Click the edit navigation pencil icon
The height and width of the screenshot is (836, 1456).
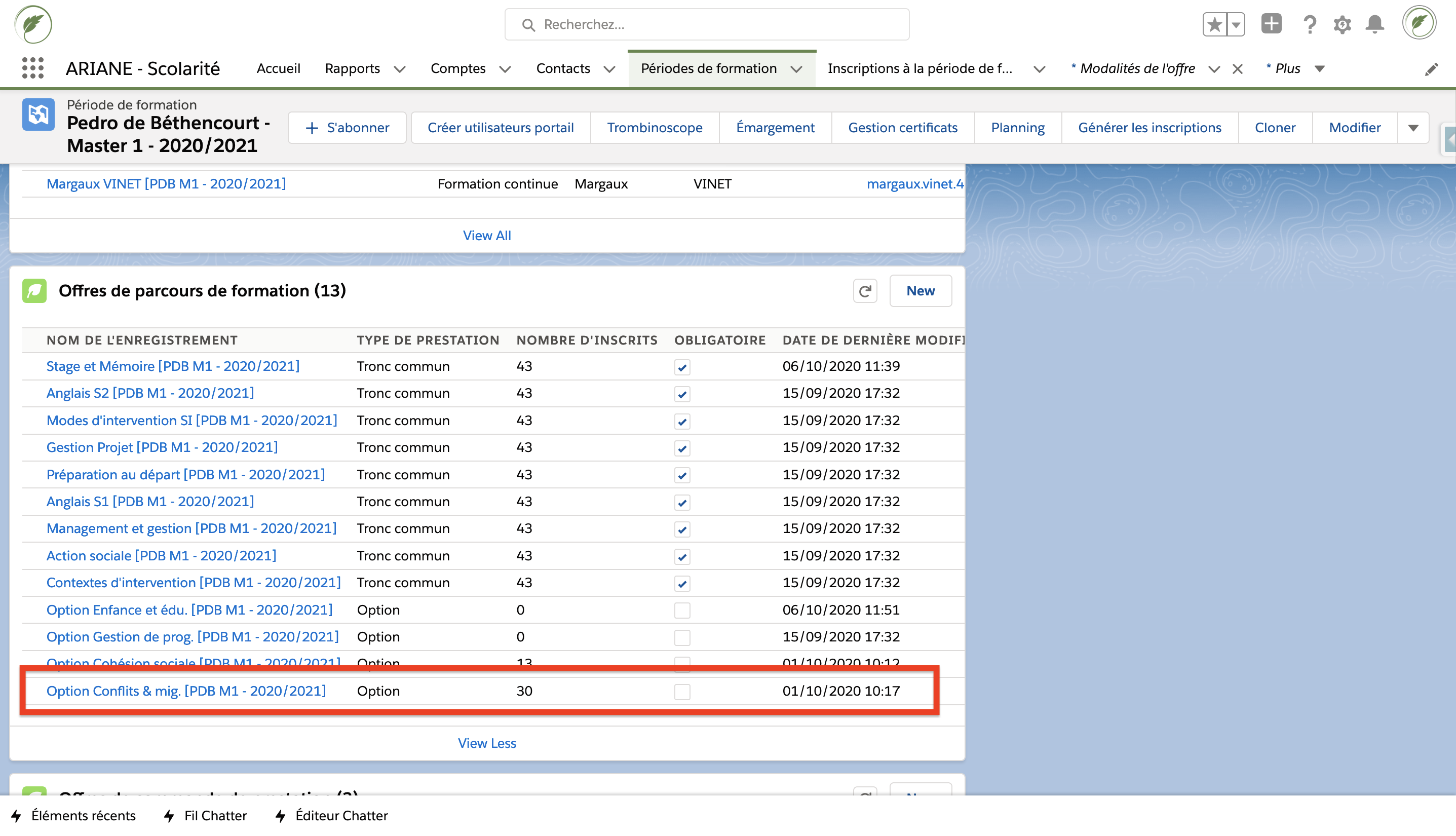coord(1431,69)
